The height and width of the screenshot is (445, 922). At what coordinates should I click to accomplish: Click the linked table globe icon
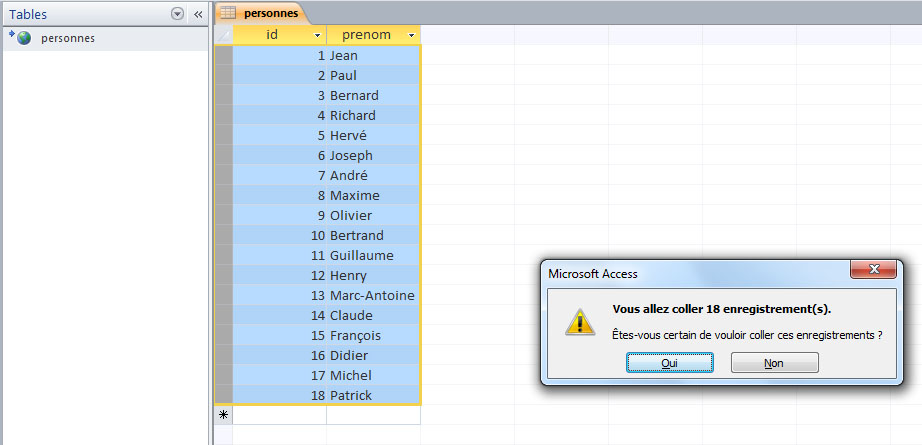pyautogui.click(x=23, y=38)
